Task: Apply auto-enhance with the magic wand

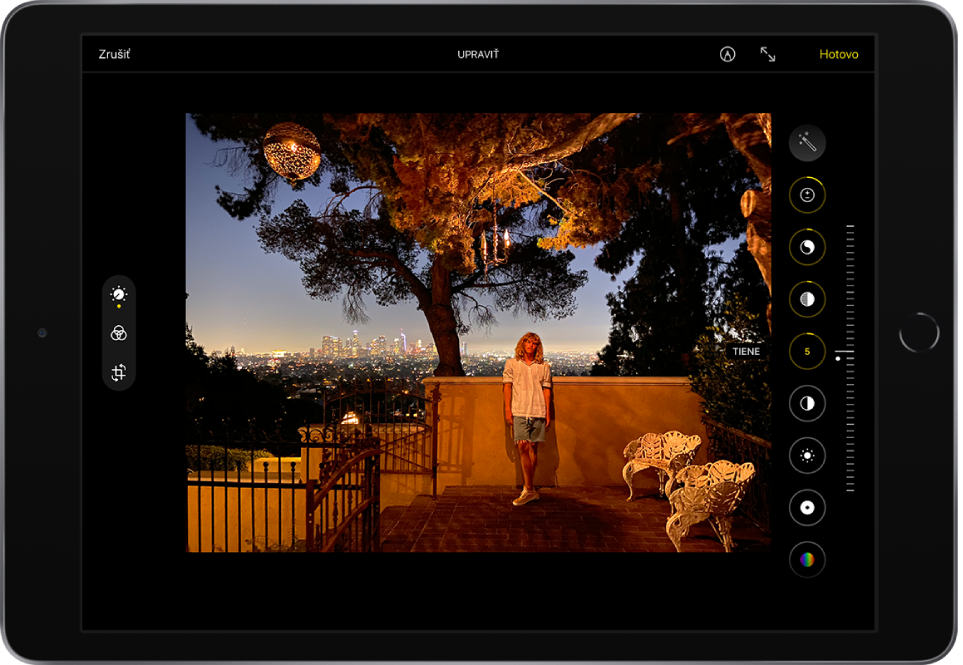Action: tap(807, 142)
